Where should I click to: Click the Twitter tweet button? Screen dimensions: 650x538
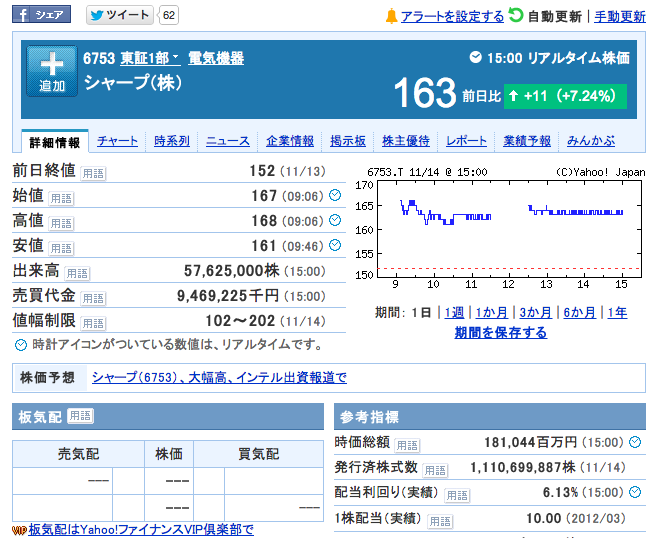120,15
